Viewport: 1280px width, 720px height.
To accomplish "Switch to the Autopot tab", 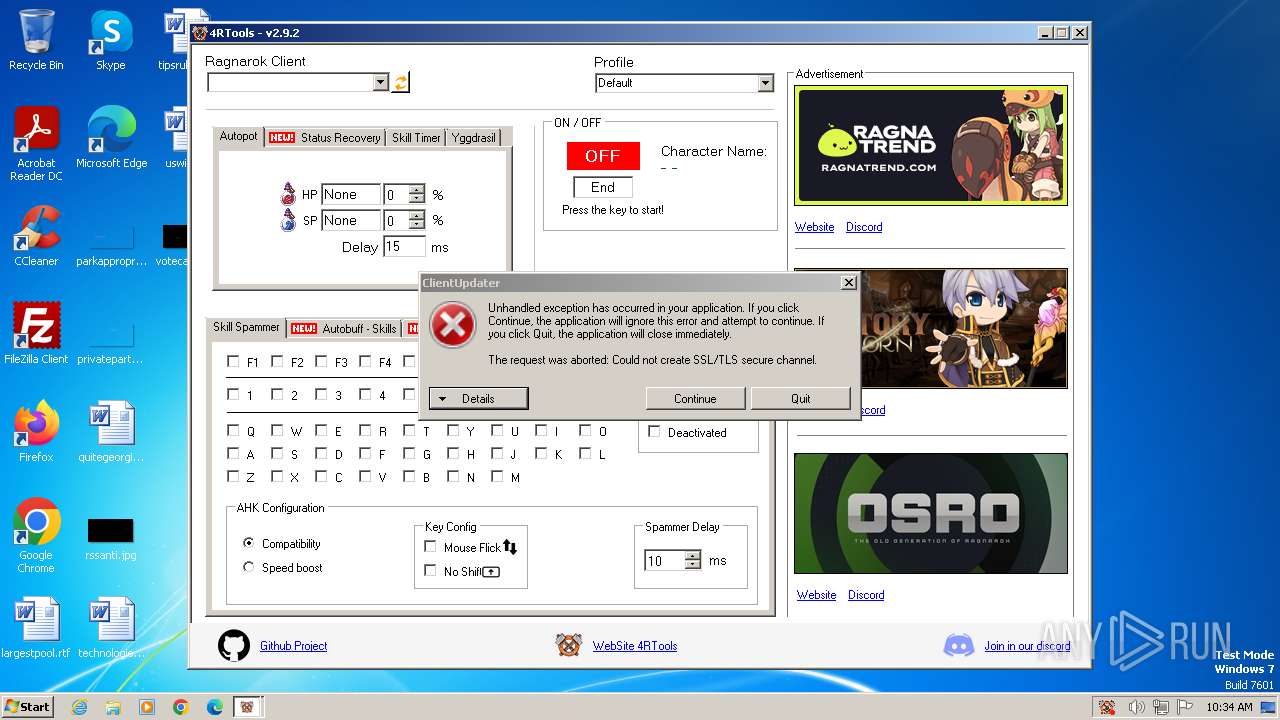I will point(239,136).
